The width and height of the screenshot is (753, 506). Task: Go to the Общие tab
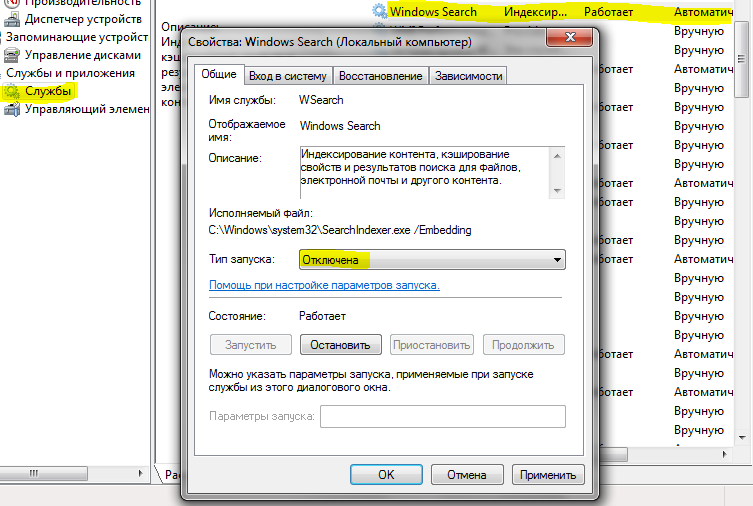tap(218, 75)
